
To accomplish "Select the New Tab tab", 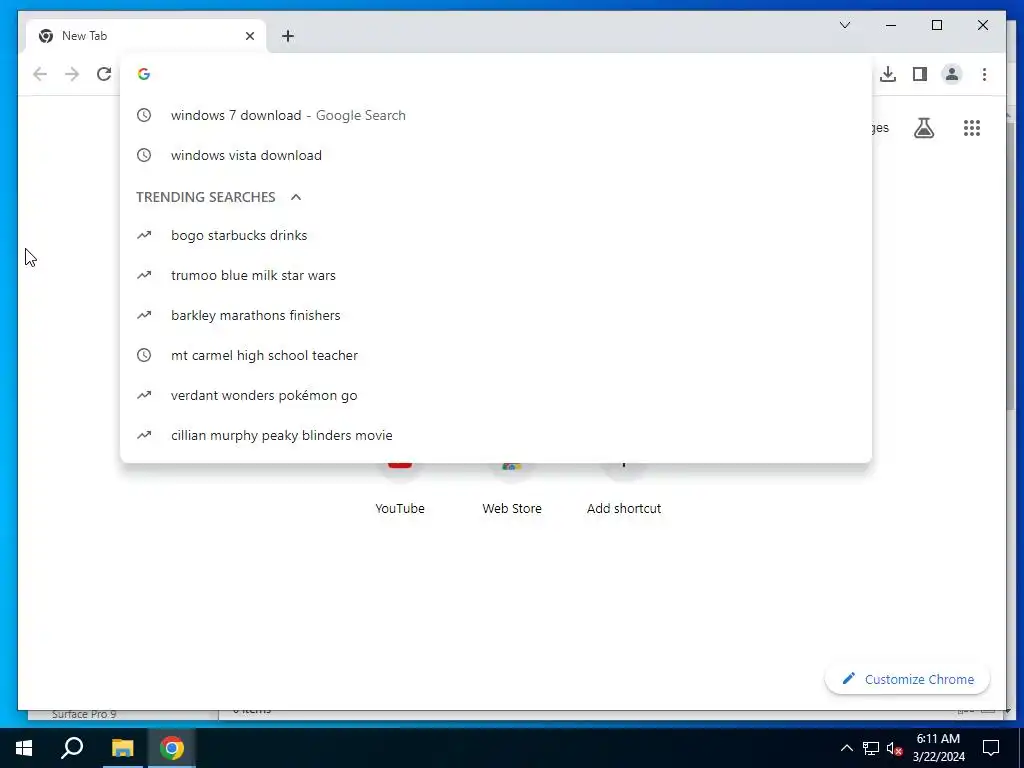I will pos(146,36).
